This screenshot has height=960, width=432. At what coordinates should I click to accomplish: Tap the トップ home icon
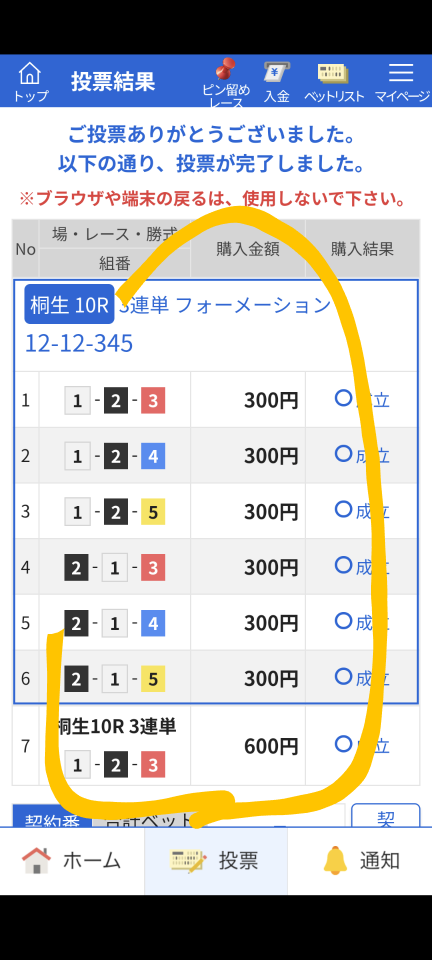click(x=29, y=73)
